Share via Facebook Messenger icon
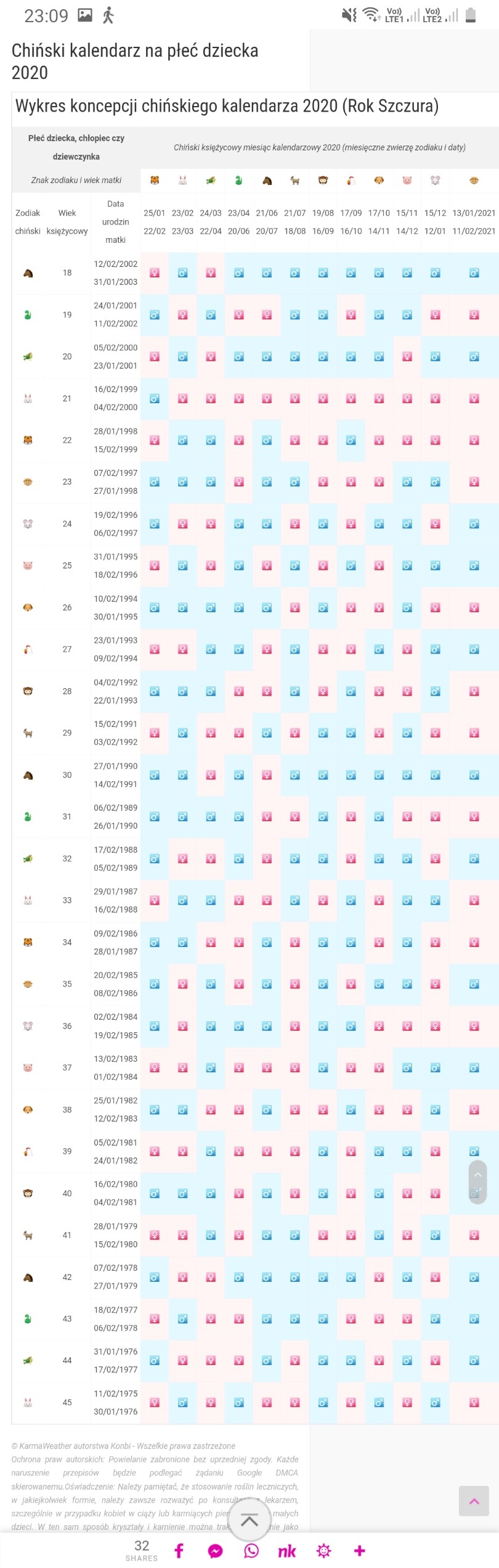The image size is (499, 1568). [x=215, y=1550]
